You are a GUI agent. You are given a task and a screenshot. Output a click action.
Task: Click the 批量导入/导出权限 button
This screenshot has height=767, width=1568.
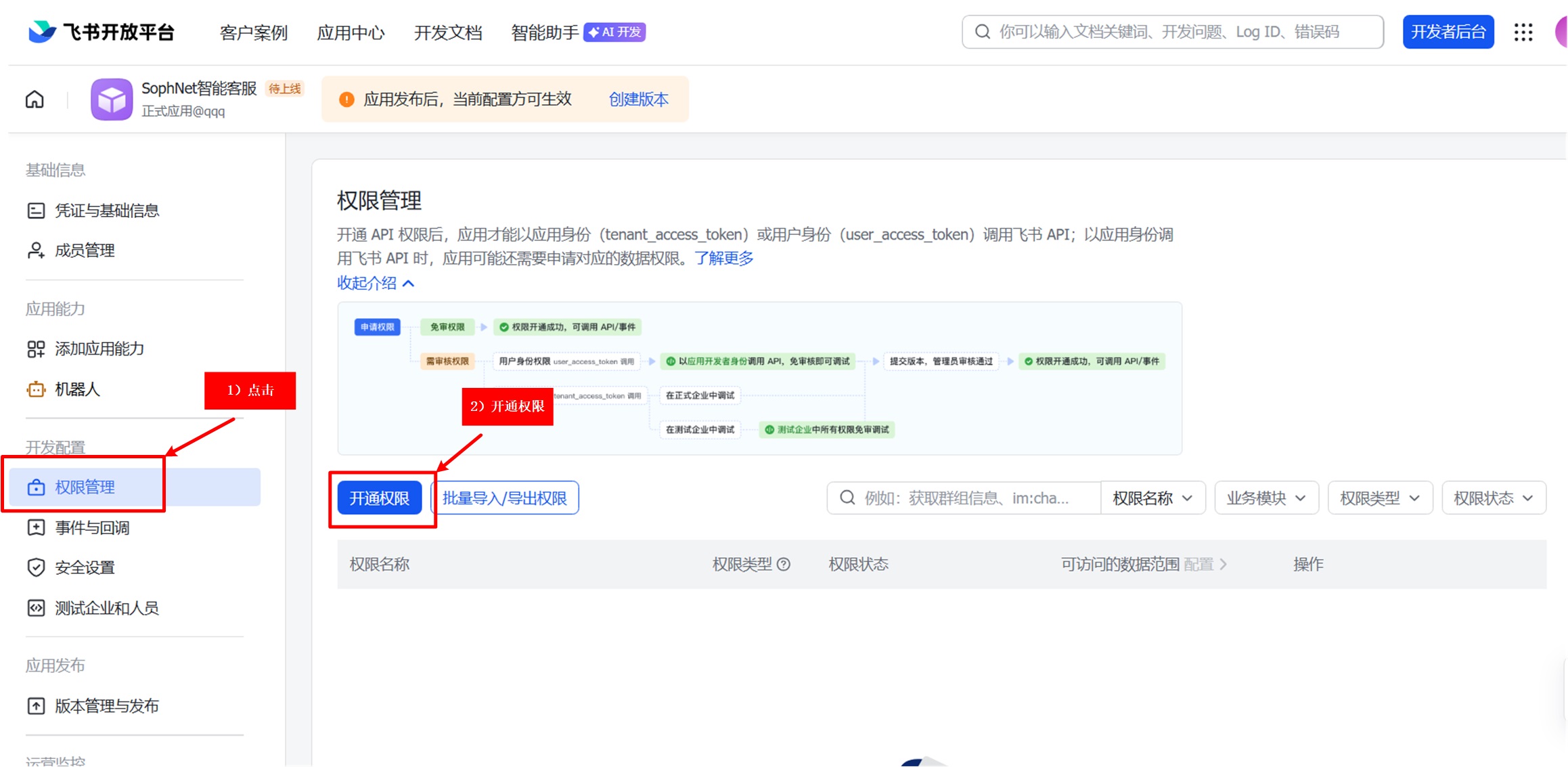tap(505, 498)
